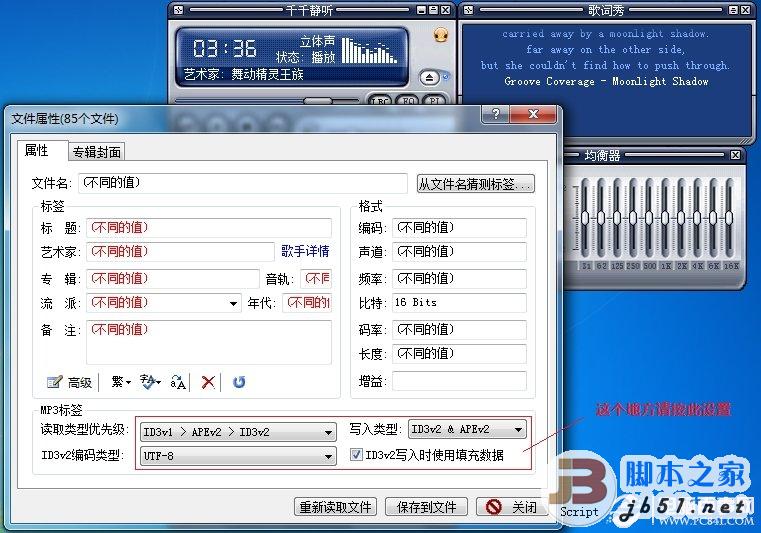Click the orange headphone icon in the 千千静听 player
Viewport: 761px width, 533px height.
click(x=441, y=35)
